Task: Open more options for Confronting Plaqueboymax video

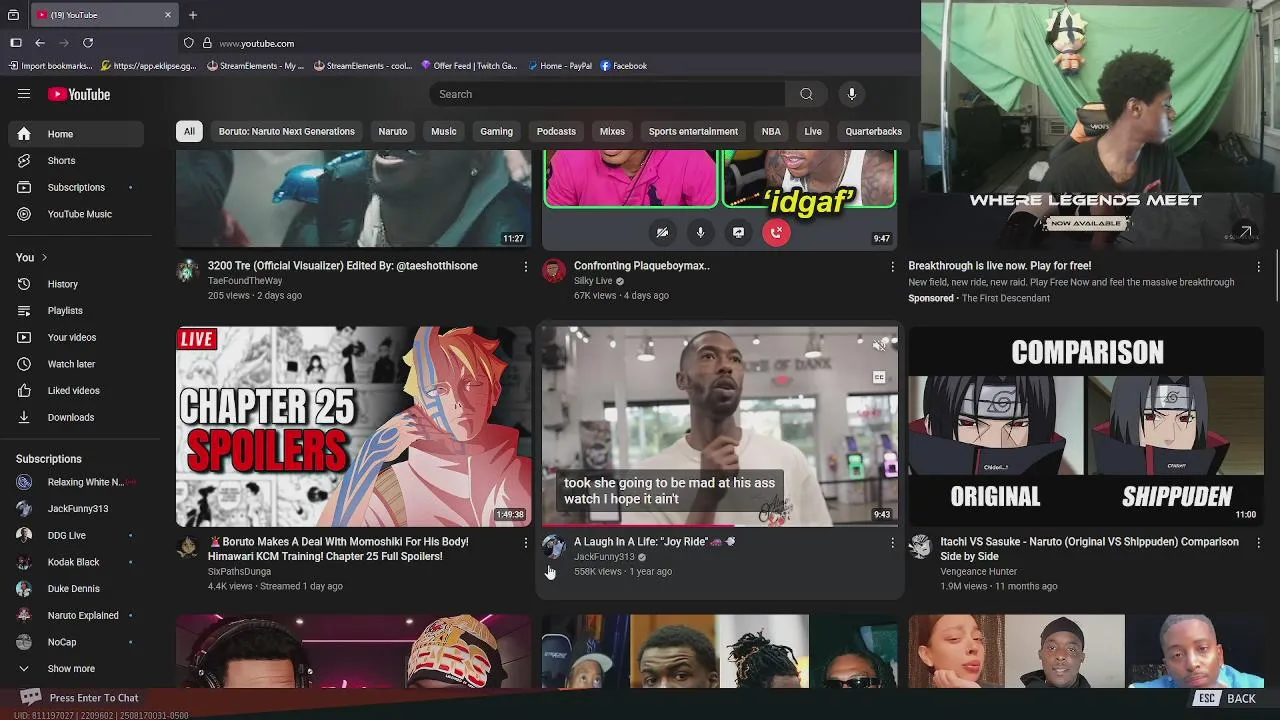Action: click(x=892, y=267)
